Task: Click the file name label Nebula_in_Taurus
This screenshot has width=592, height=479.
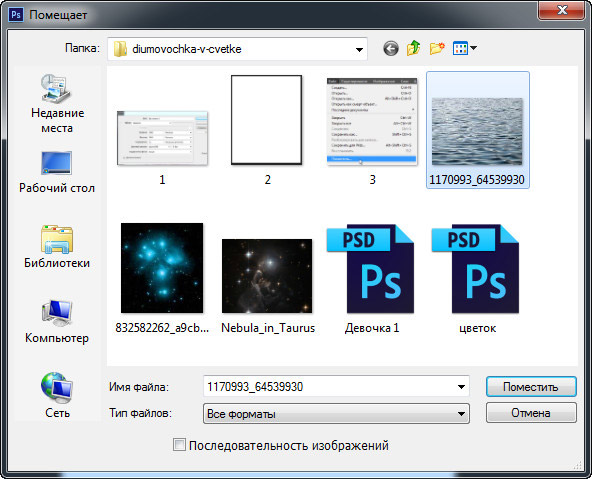Action: pos(268,328)
